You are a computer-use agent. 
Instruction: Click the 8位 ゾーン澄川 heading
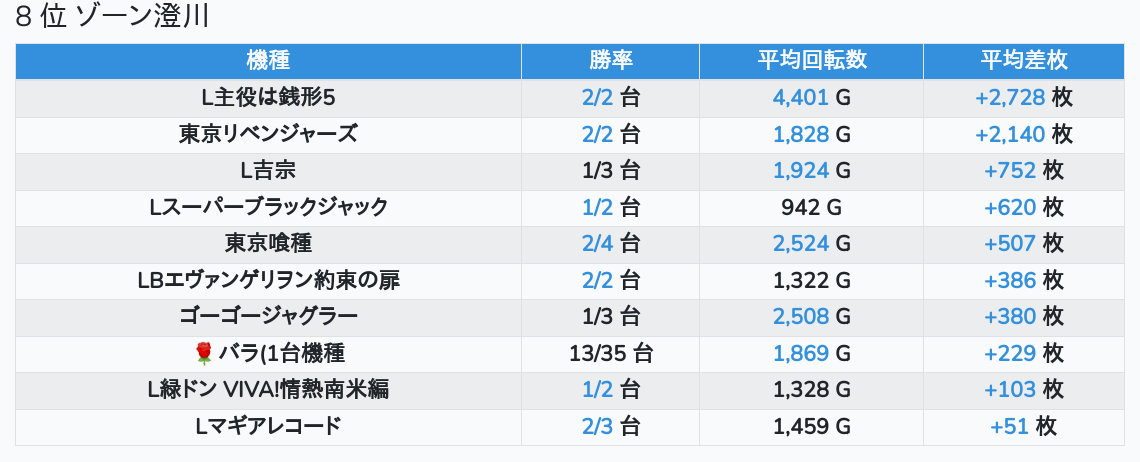pos(112,19)
